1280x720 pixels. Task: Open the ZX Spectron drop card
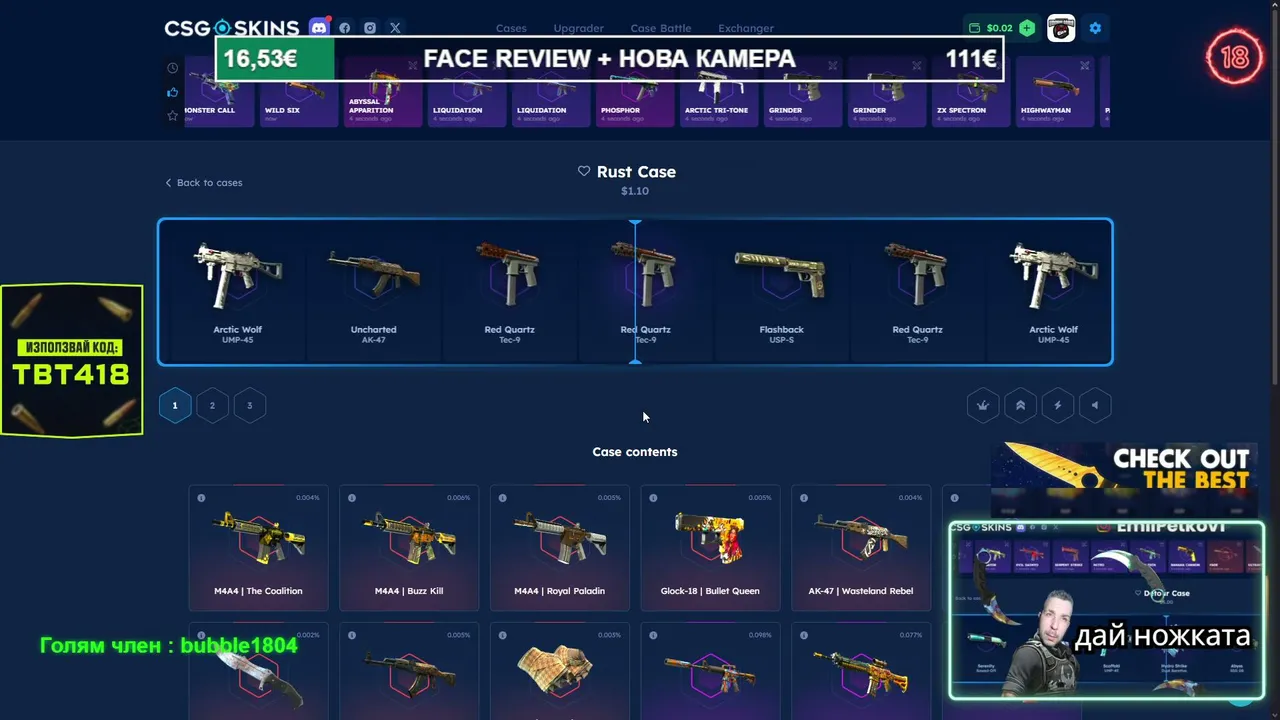972,92
